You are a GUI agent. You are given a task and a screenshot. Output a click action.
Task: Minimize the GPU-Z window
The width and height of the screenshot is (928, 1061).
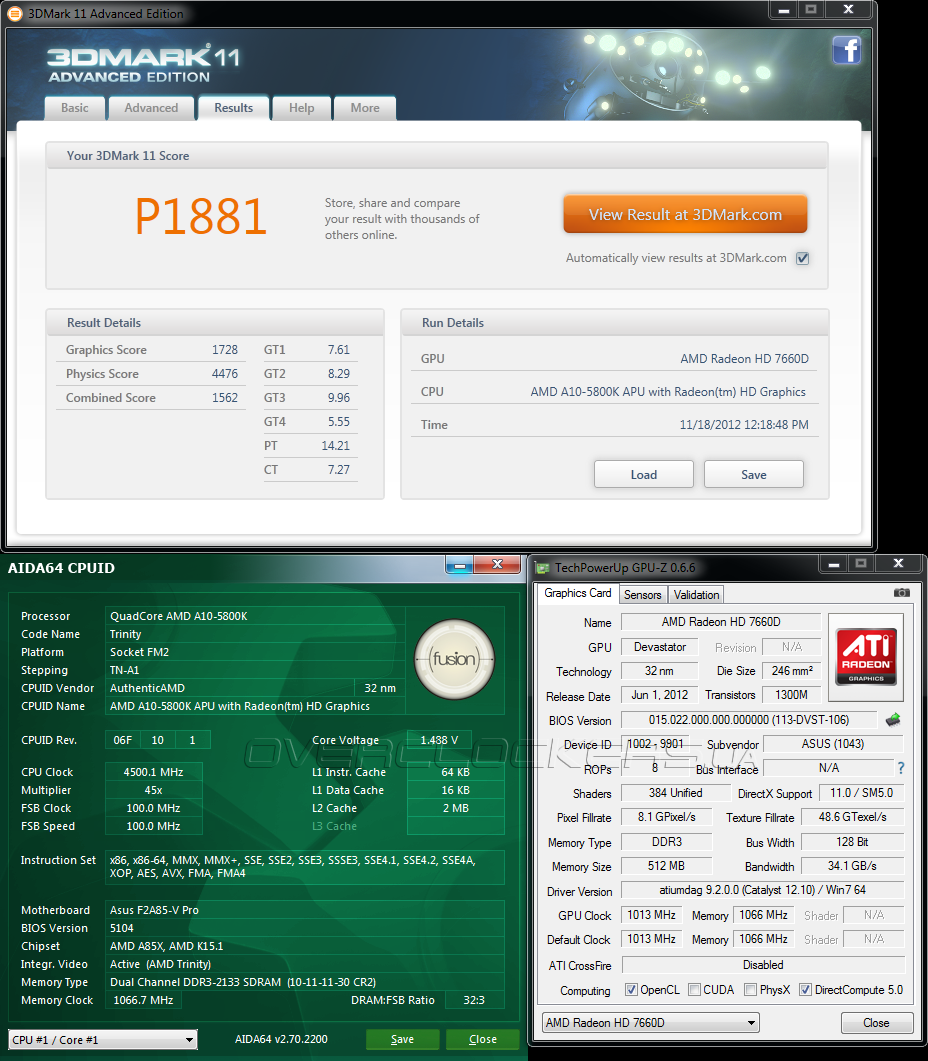(x=833, y=564)
